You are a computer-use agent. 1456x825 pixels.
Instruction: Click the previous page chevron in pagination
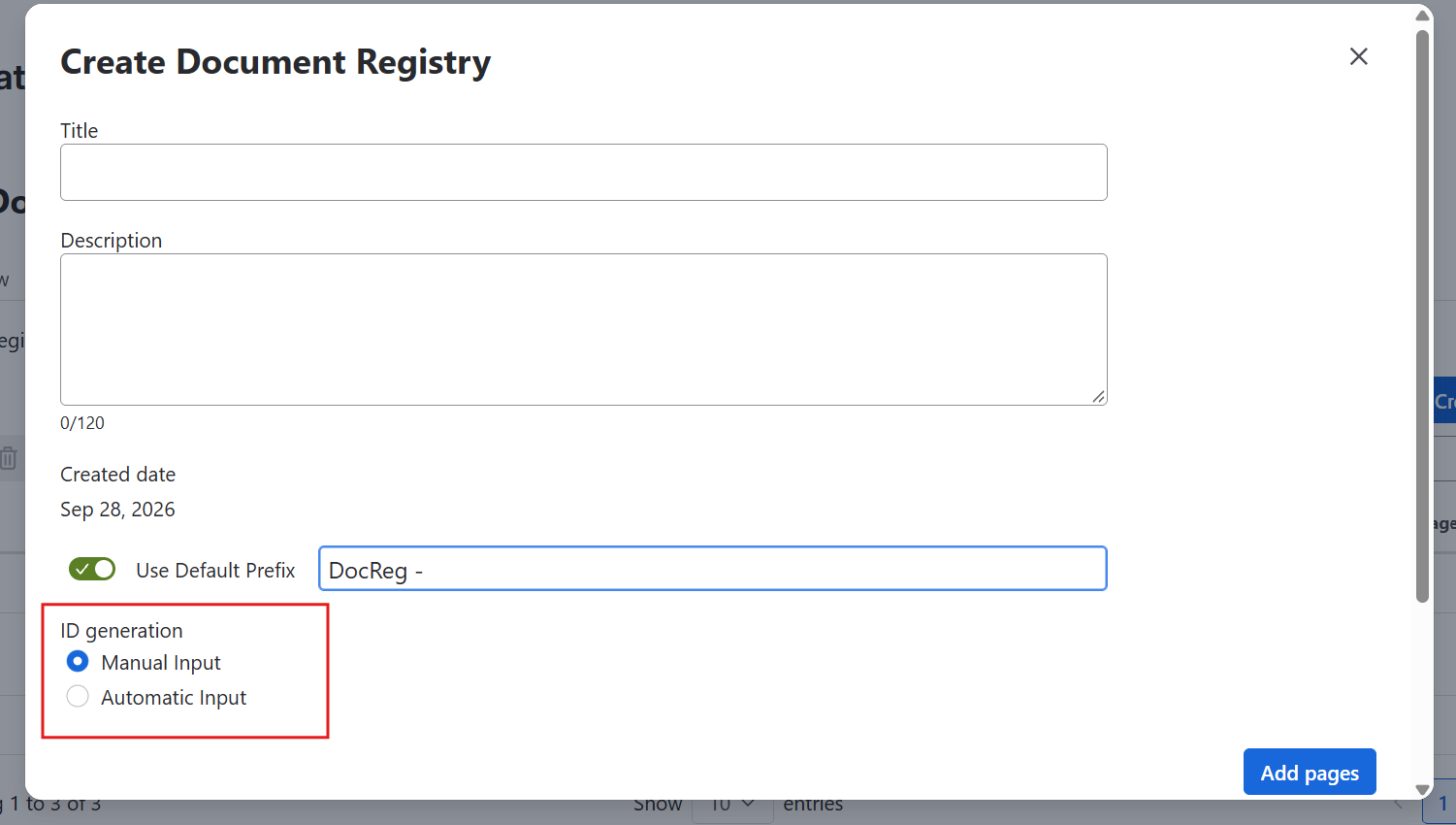click(x=1398, y=804)
